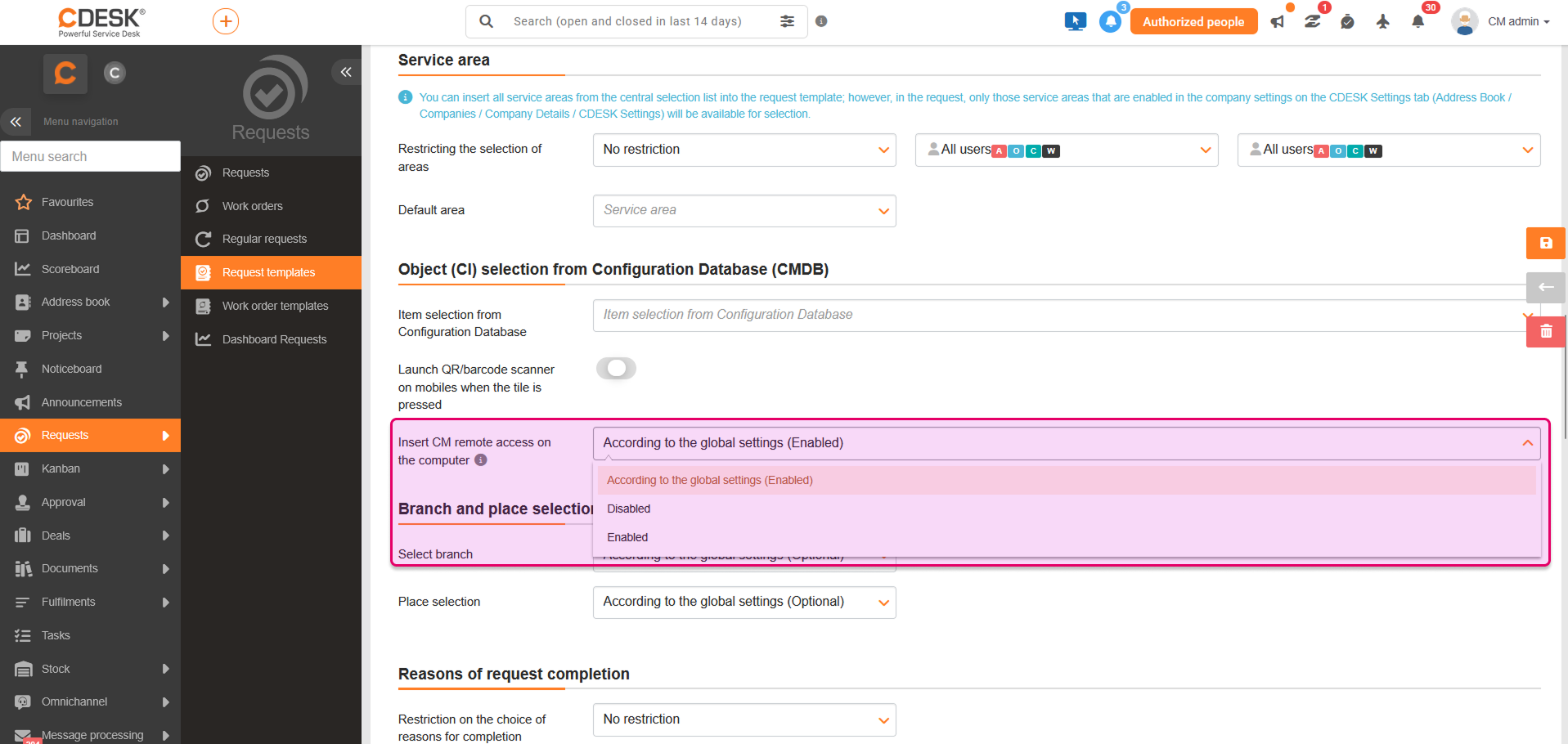
Task: Click the megaphone announcements icon
Action: [x=1278, y=22]
